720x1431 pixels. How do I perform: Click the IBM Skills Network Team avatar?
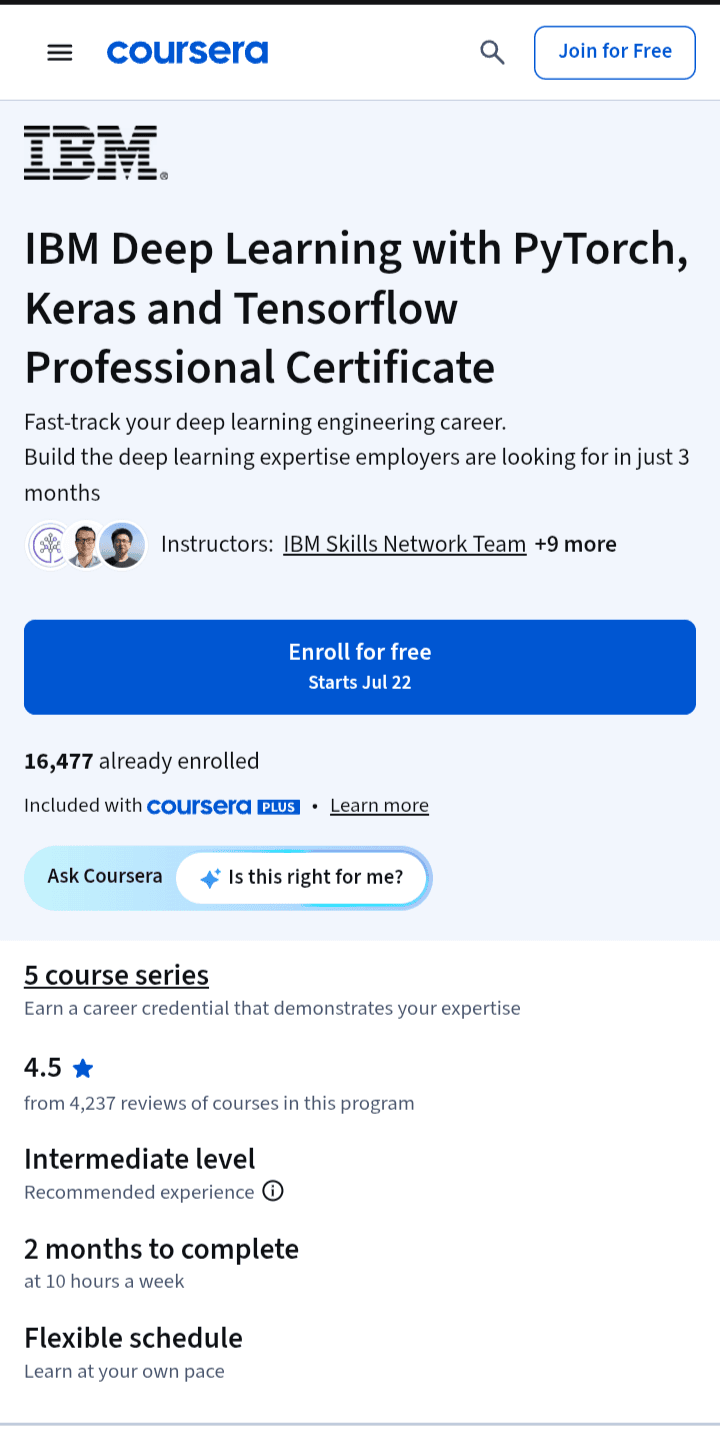tap(48, 545)
